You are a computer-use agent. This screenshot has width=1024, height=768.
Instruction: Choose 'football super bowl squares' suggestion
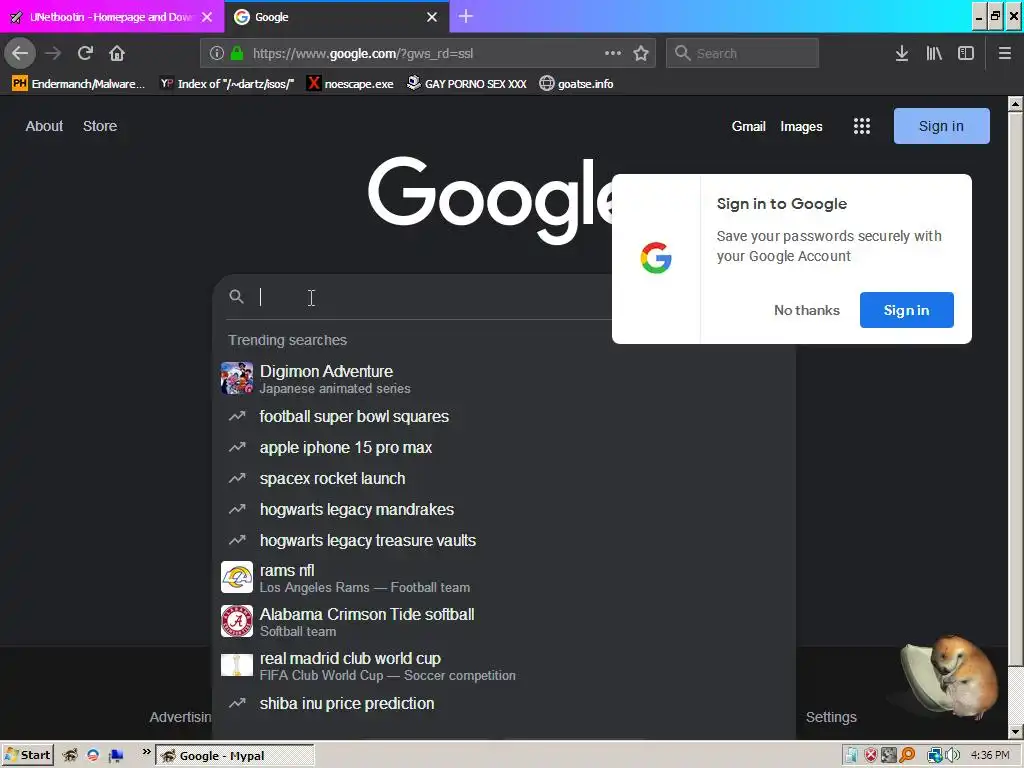504,416
